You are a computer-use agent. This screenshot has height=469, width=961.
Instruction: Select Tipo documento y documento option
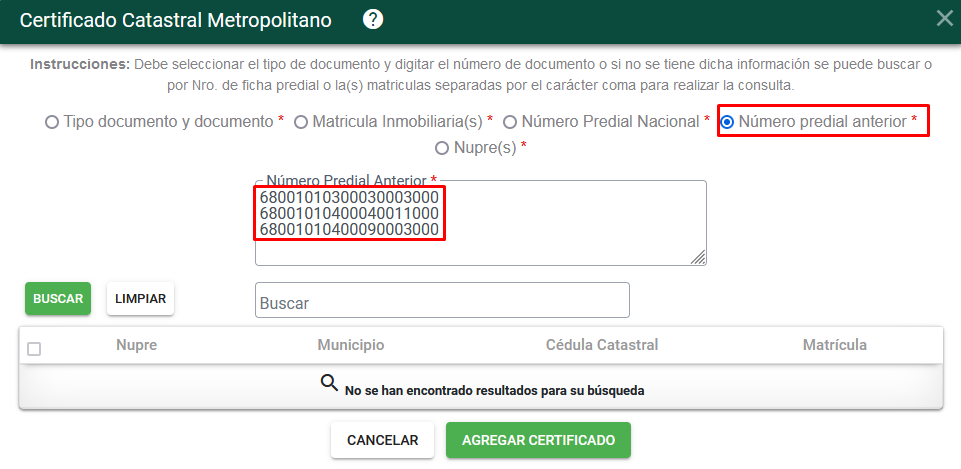(51, 122)
